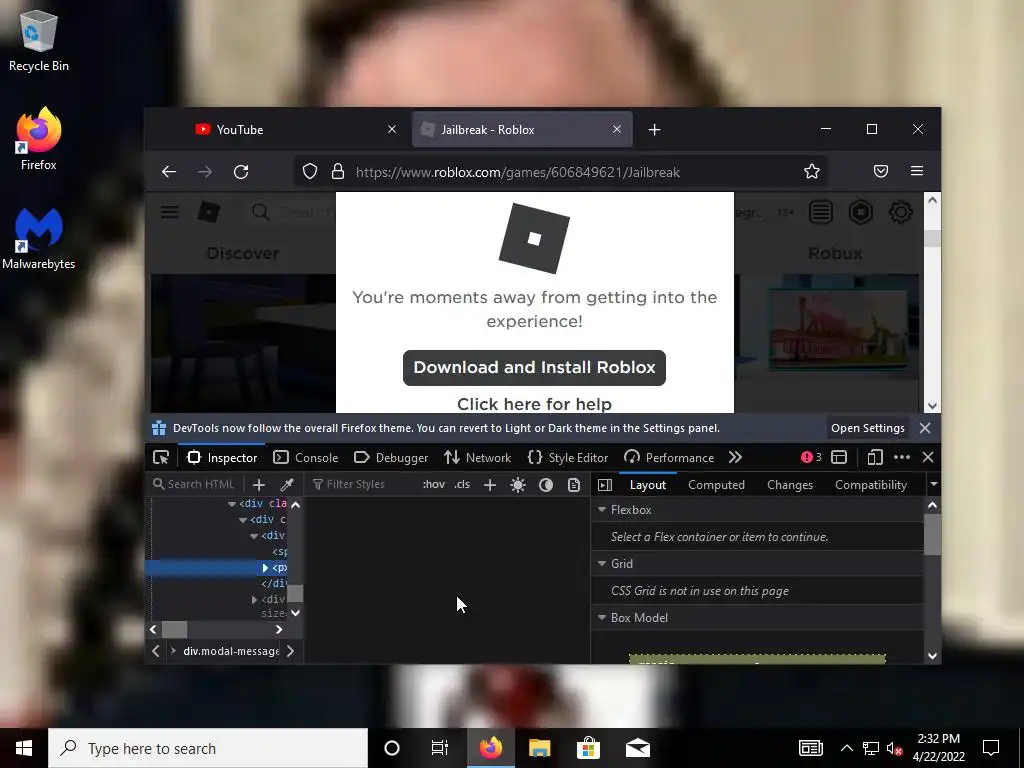
Task: Click the browser URL address bar
Action: (x=560, y=172)
